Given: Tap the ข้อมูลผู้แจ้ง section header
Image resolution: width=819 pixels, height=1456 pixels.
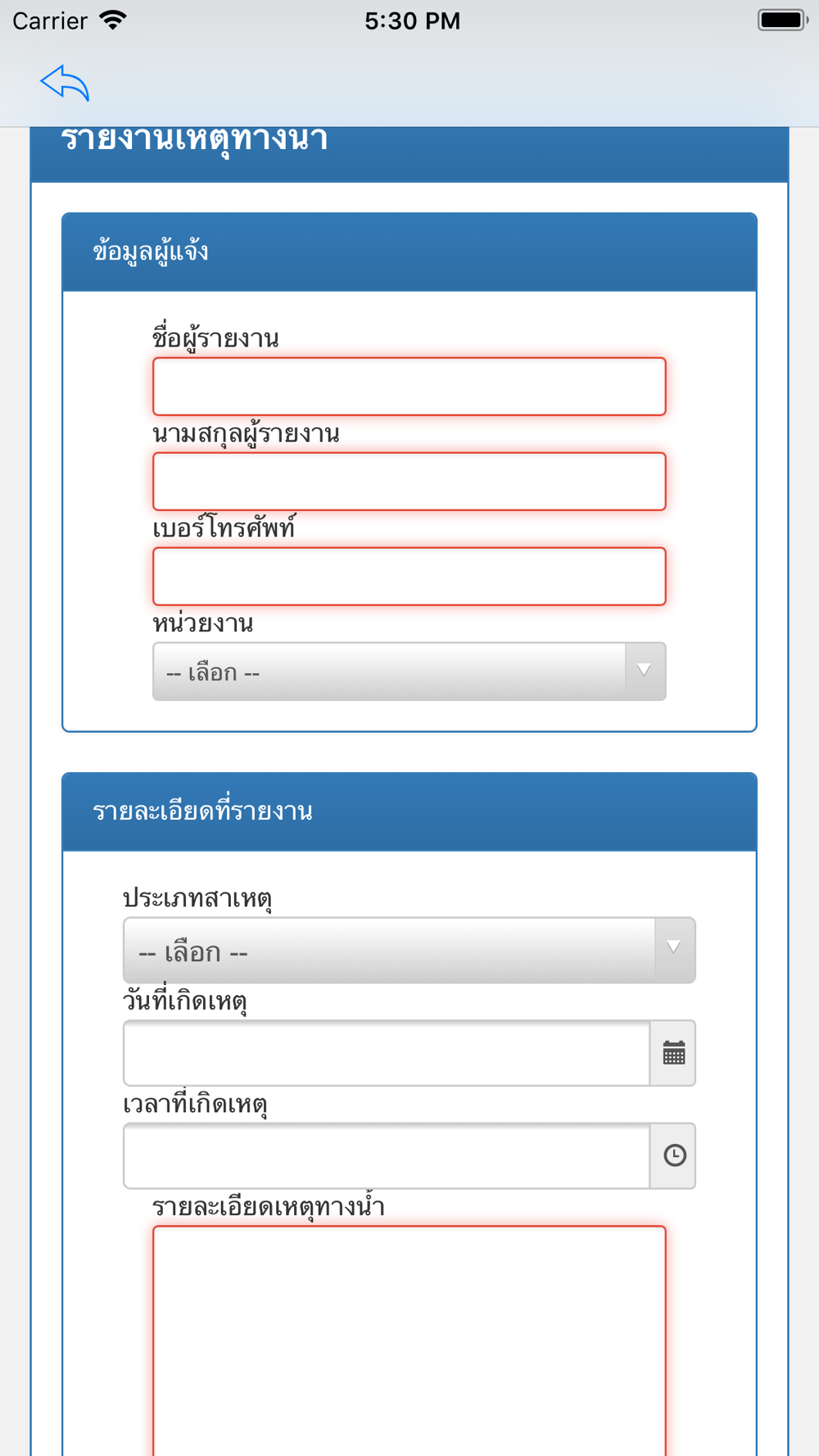Looking at the screenshot, I should [x=409, y=252].
